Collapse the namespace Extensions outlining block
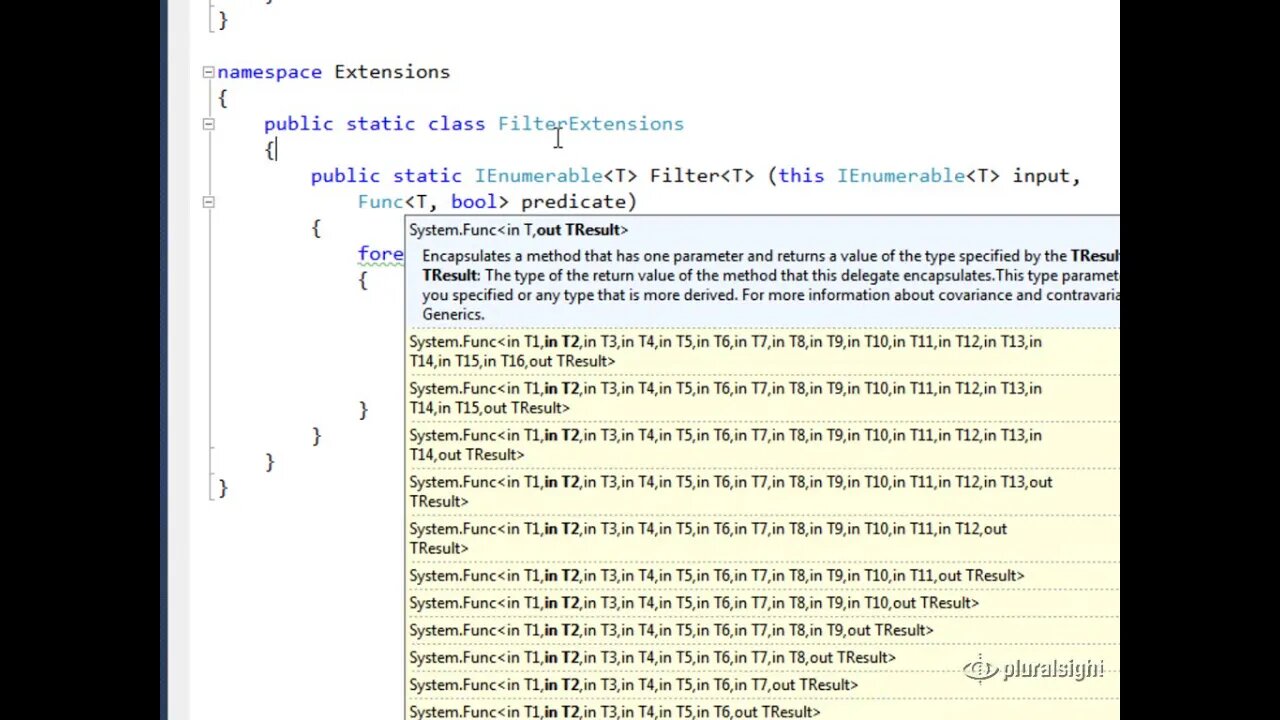The image size is (1280, 720). coord(208,72)
